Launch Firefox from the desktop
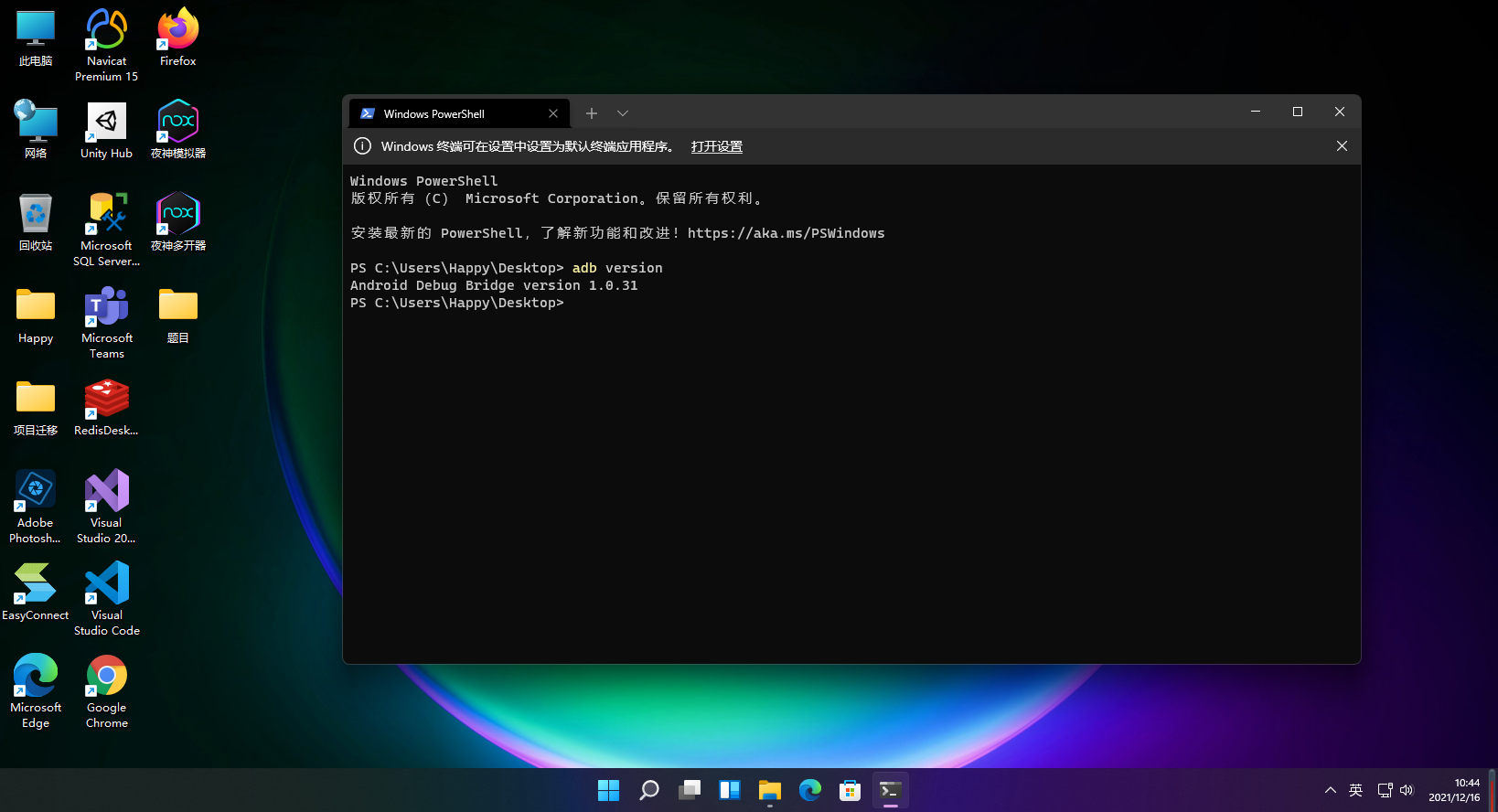The image size is (1498, 812). [x=178, y=38]
